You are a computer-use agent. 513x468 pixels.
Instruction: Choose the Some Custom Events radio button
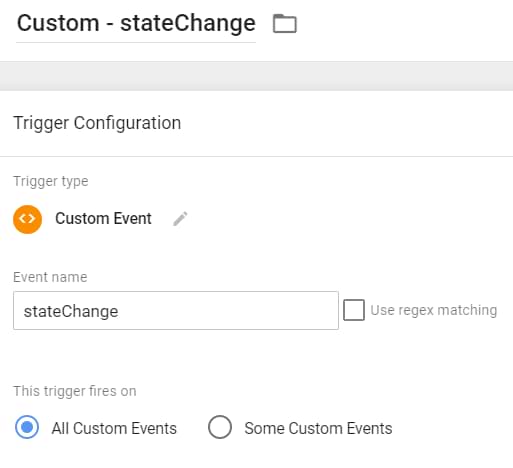(220, 427)
